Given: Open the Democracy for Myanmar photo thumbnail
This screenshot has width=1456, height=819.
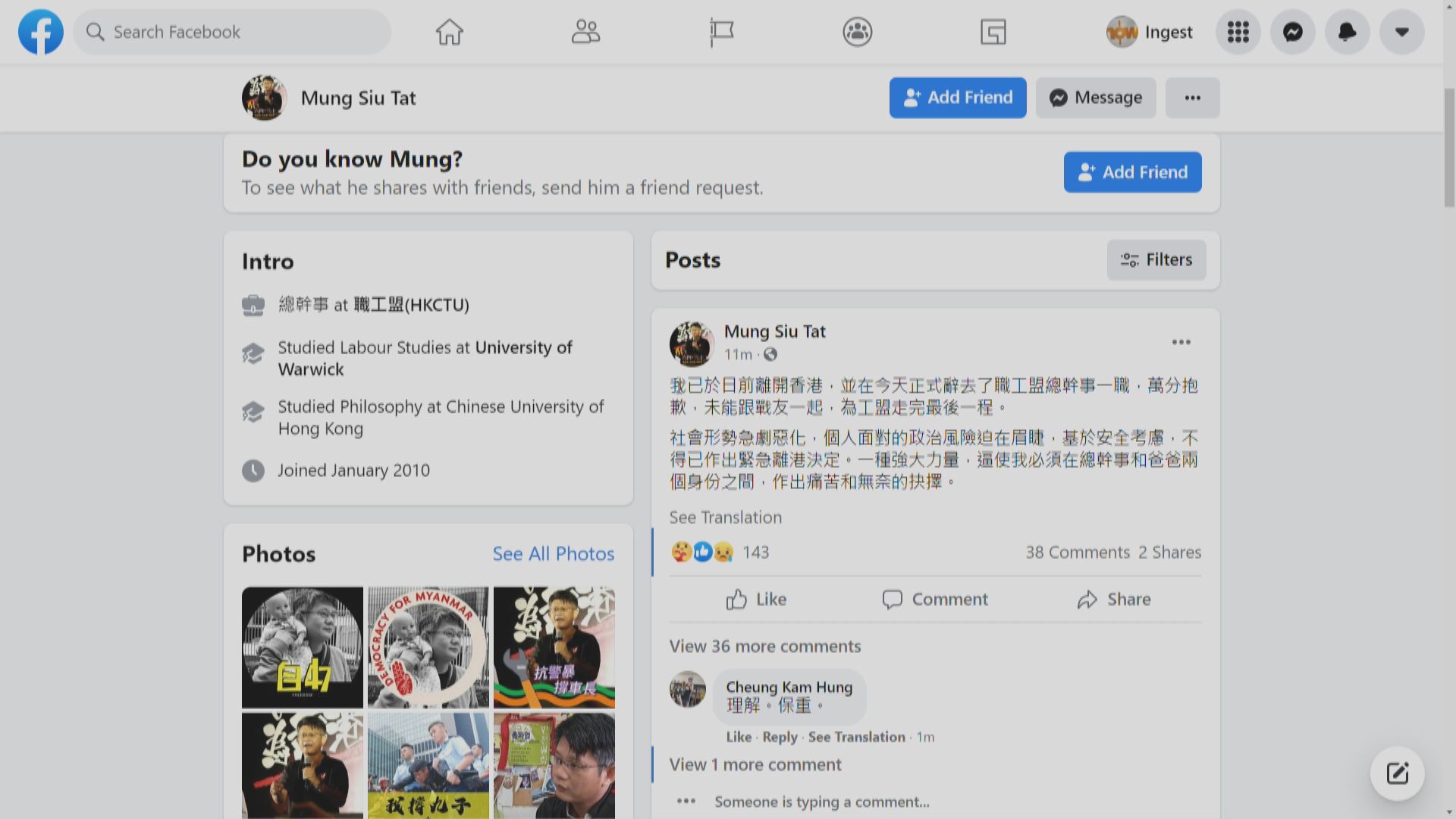Looking at the screenshot, I should pos(428,647).
